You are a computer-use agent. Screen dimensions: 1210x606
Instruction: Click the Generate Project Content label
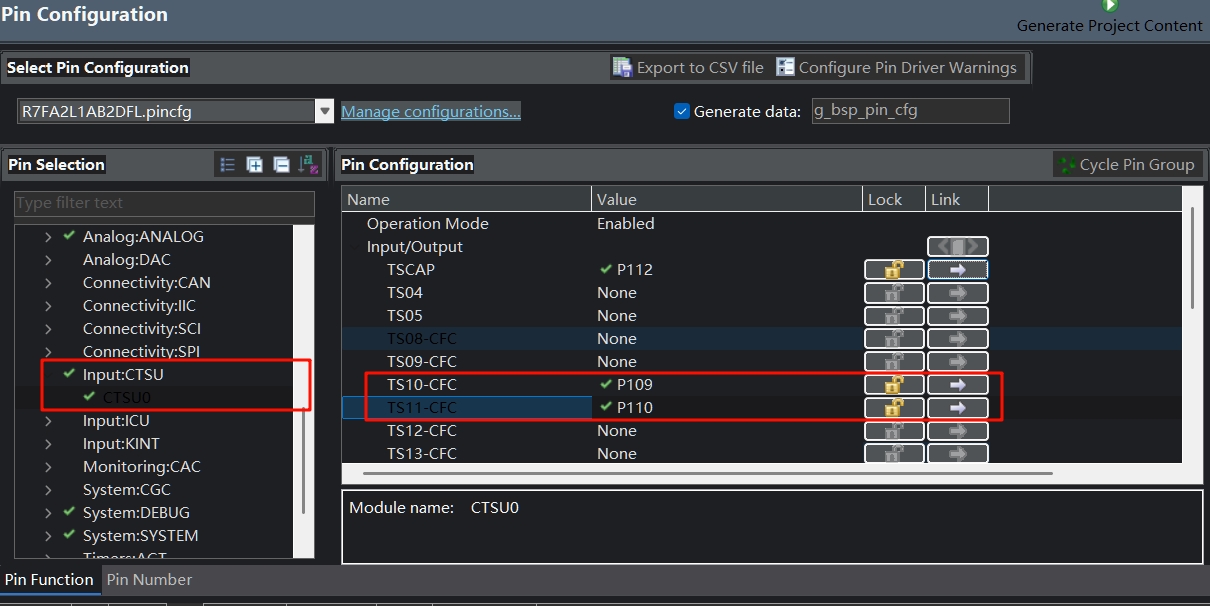click(x=1110, y=26)
